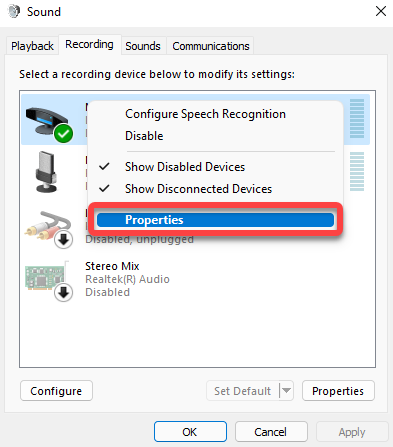Click the down-arrow badge on unplugged device

(x=63, y=239)
